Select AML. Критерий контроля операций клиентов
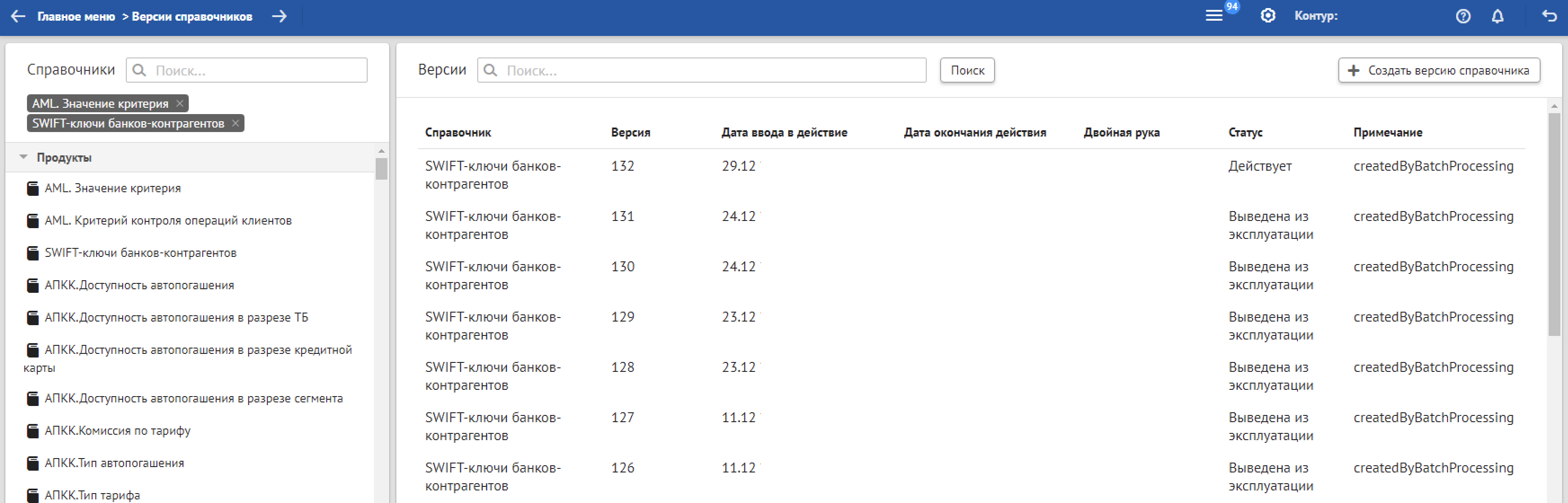 (167, 220)
